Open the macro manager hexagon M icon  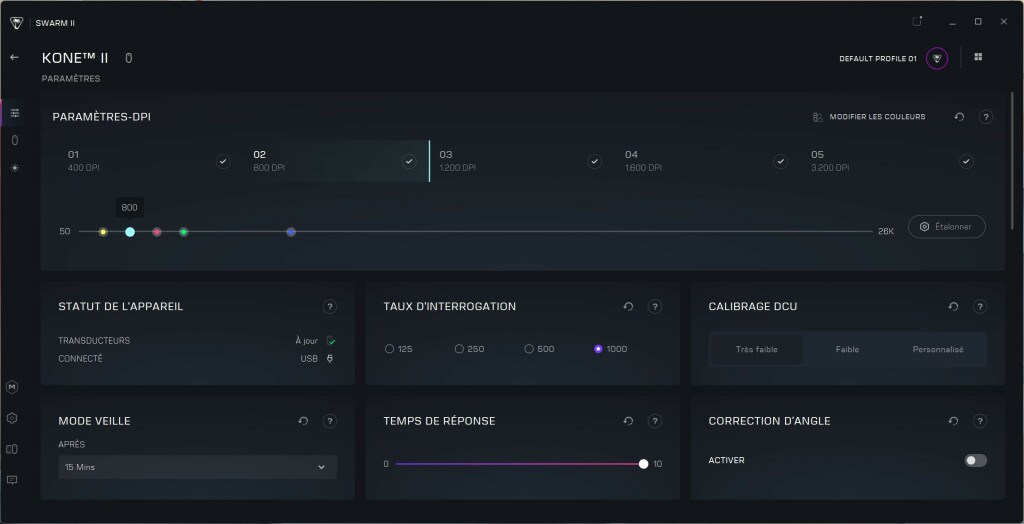point(12,387)
